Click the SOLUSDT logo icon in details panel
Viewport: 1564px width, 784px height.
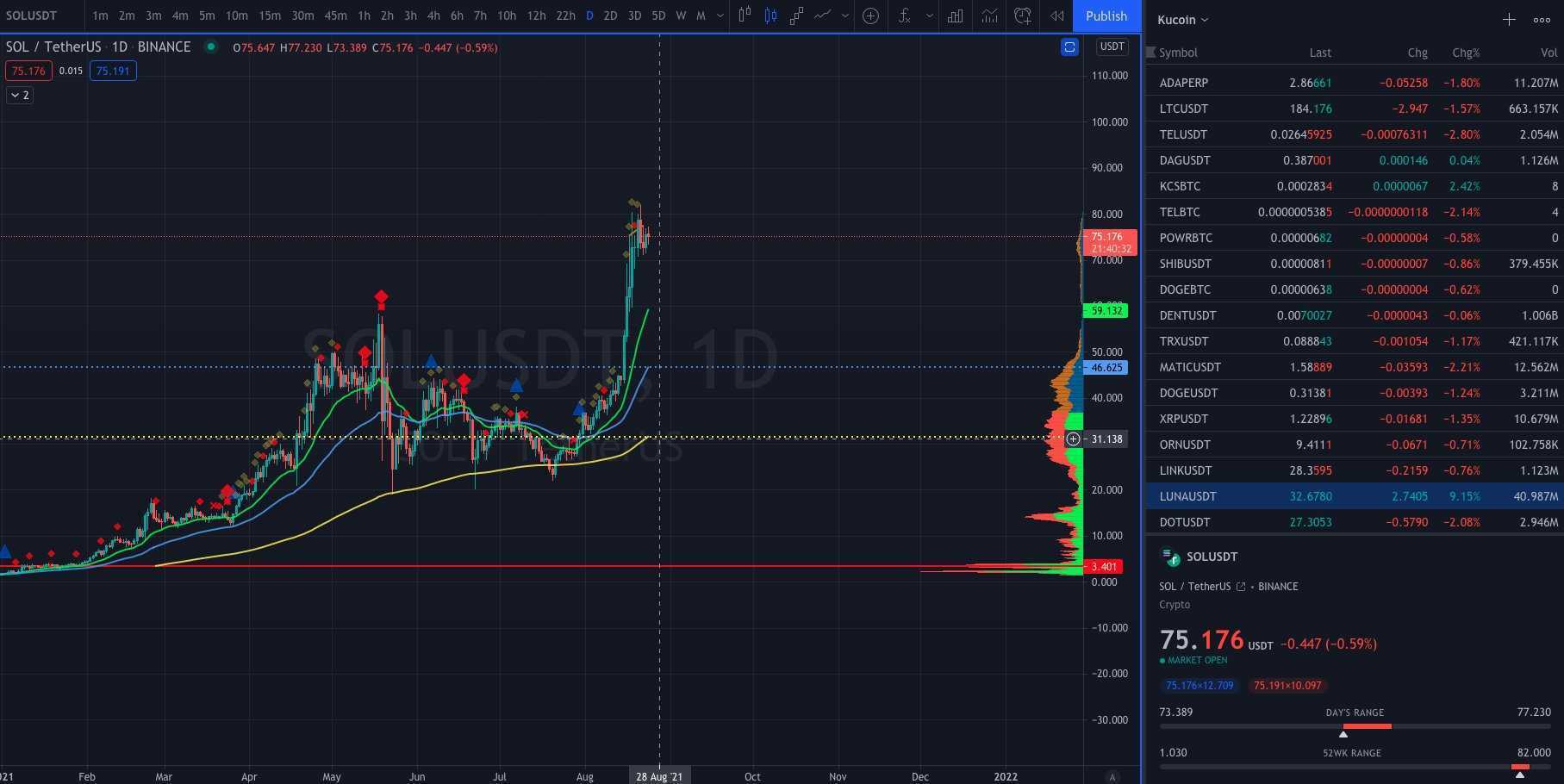1171,557
